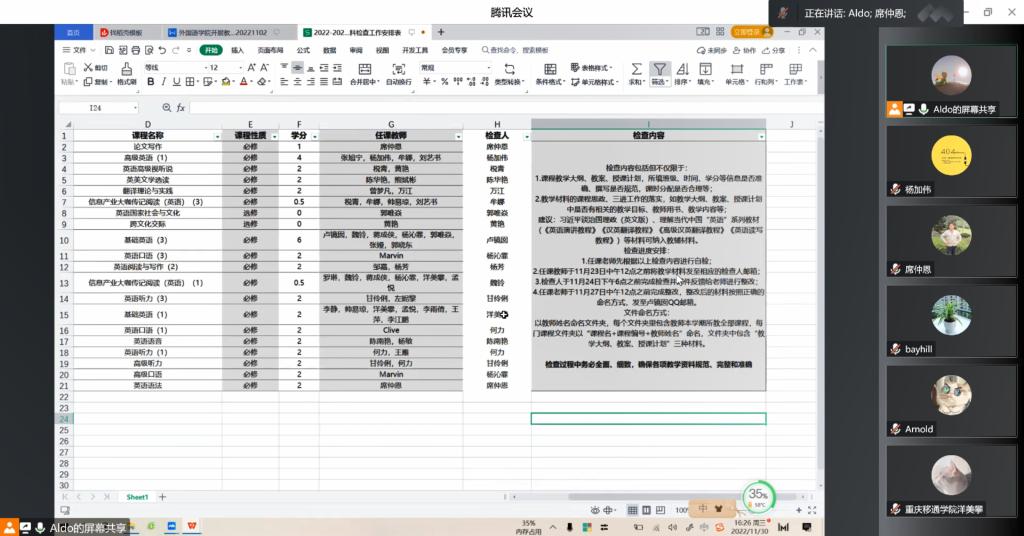The width and height of the screenshot is (1024, 536).
Task: Expand the font size dropdown
Action: pos(241,67)
